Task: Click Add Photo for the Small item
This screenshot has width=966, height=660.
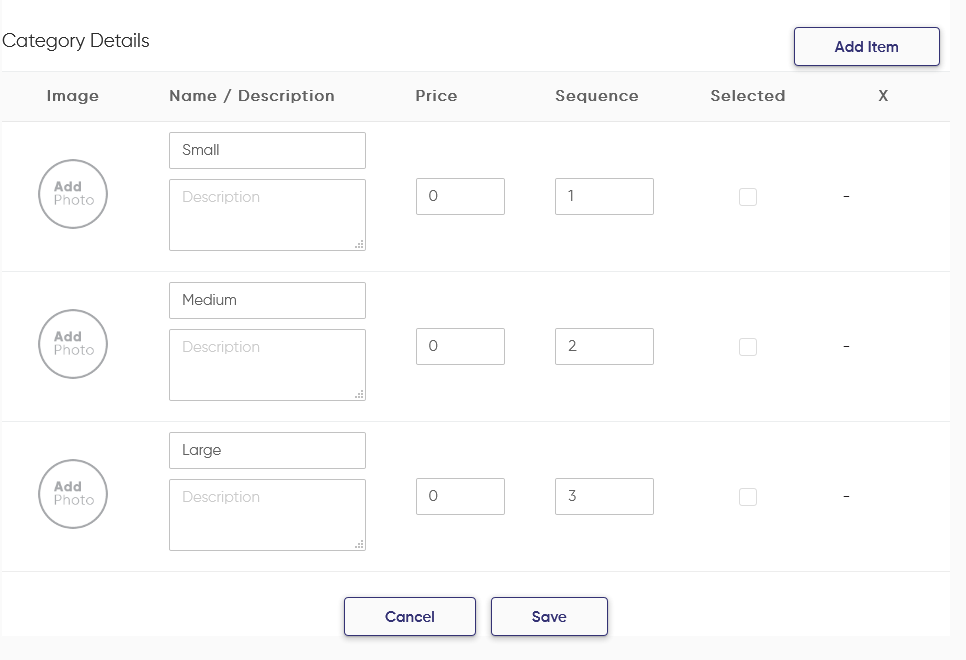Action: (72, 194)
